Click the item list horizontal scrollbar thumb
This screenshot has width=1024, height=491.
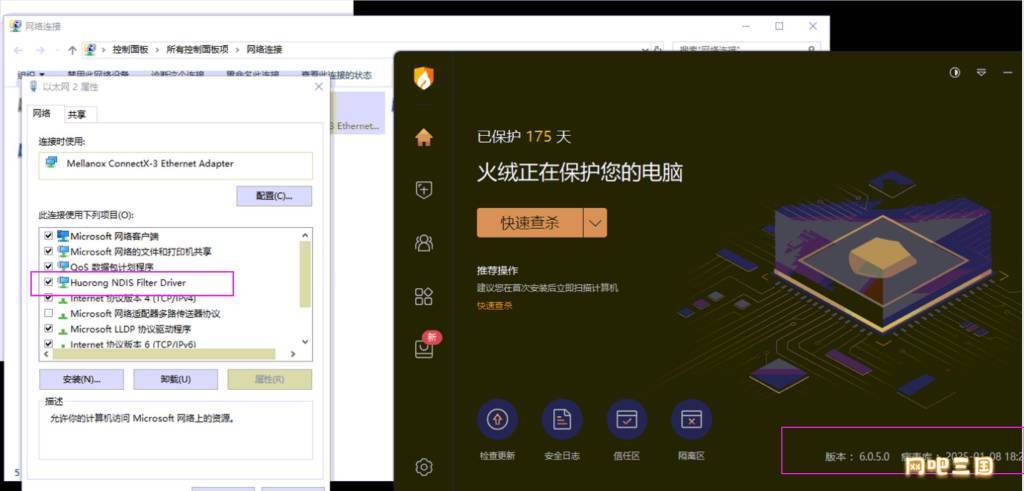164,354
